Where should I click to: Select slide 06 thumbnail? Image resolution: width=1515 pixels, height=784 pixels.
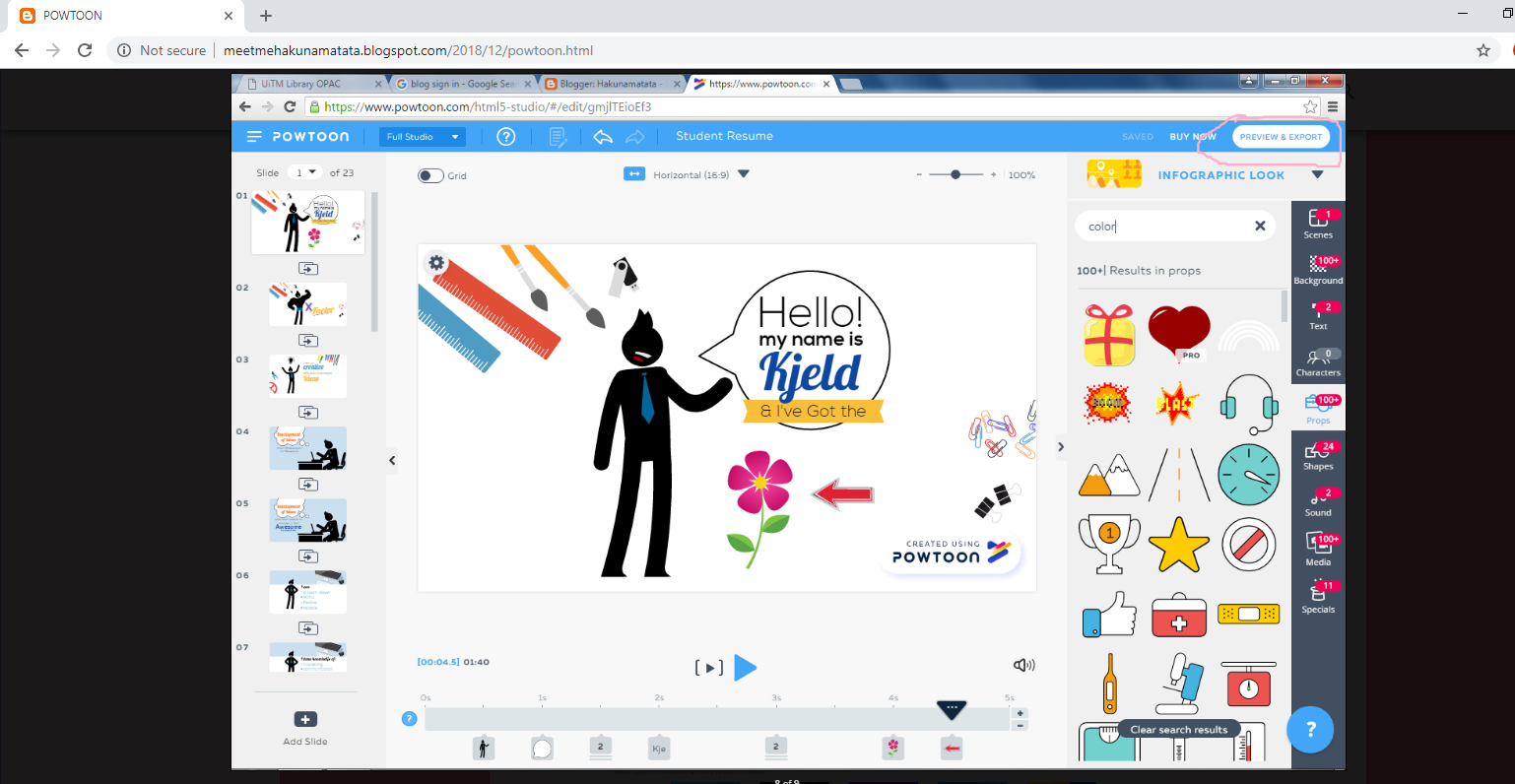(x=307, y=592)
